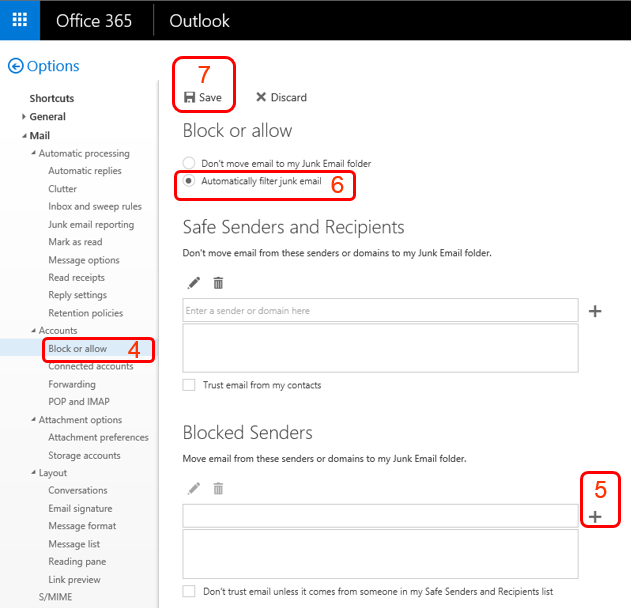631x608 pixels.
Task: Expand the General section in sidebar
Action: [x=24, y=117]
